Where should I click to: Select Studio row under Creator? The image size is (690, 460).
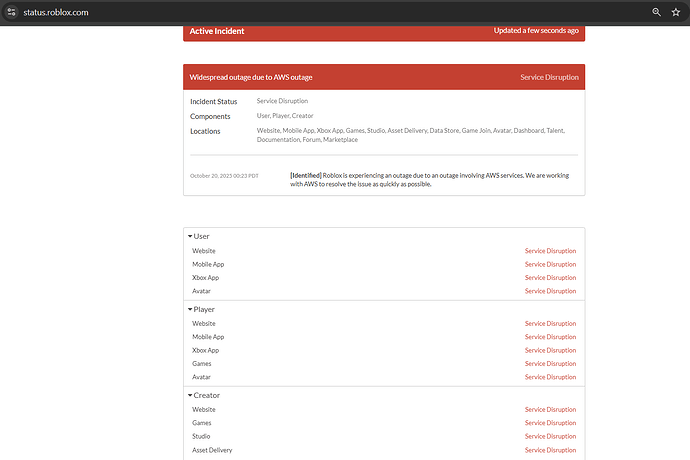384,436
